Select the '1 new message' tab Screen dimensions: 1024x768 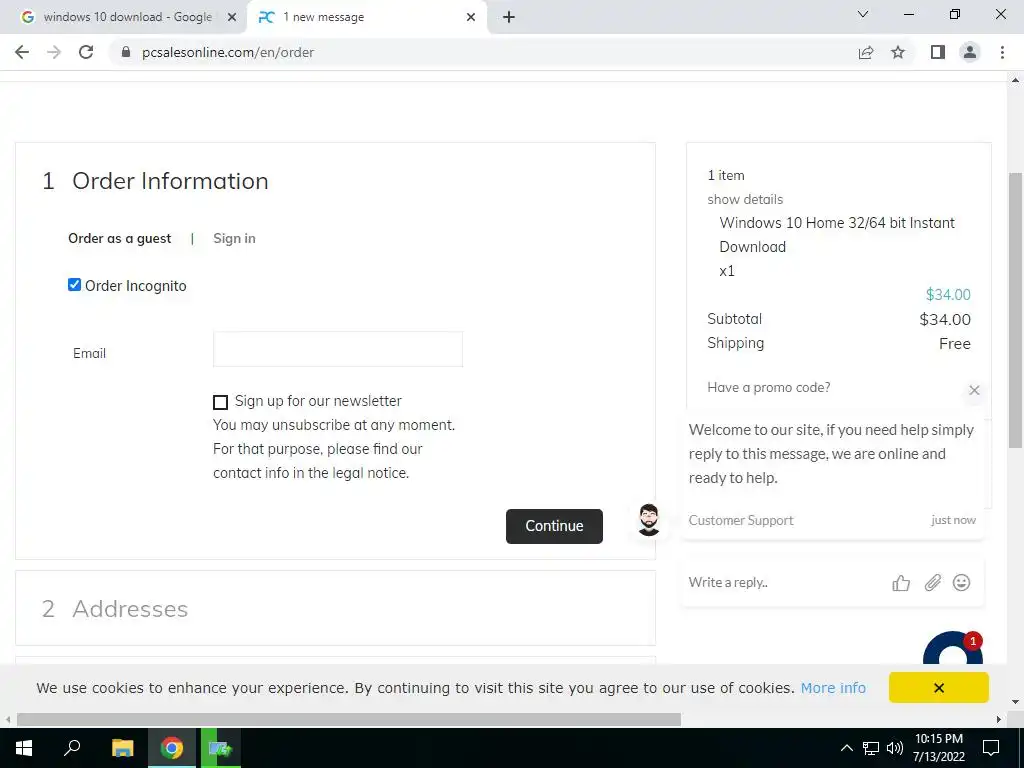pos(367,17)
